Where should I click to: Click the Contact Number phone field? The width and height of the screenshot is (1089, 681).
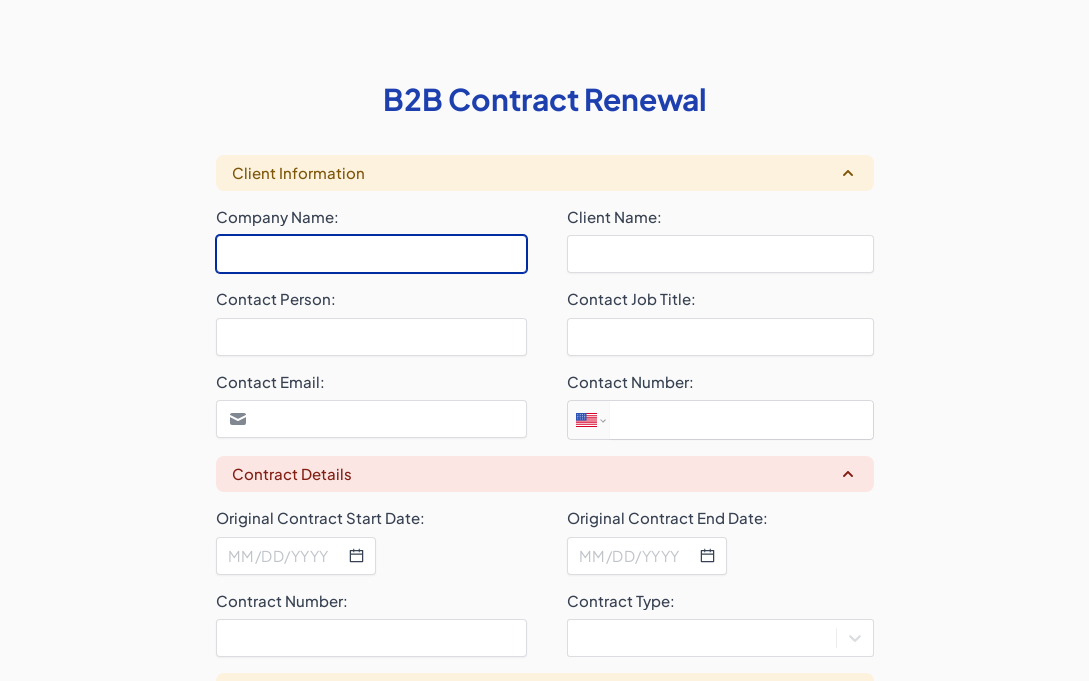[740, 420]
